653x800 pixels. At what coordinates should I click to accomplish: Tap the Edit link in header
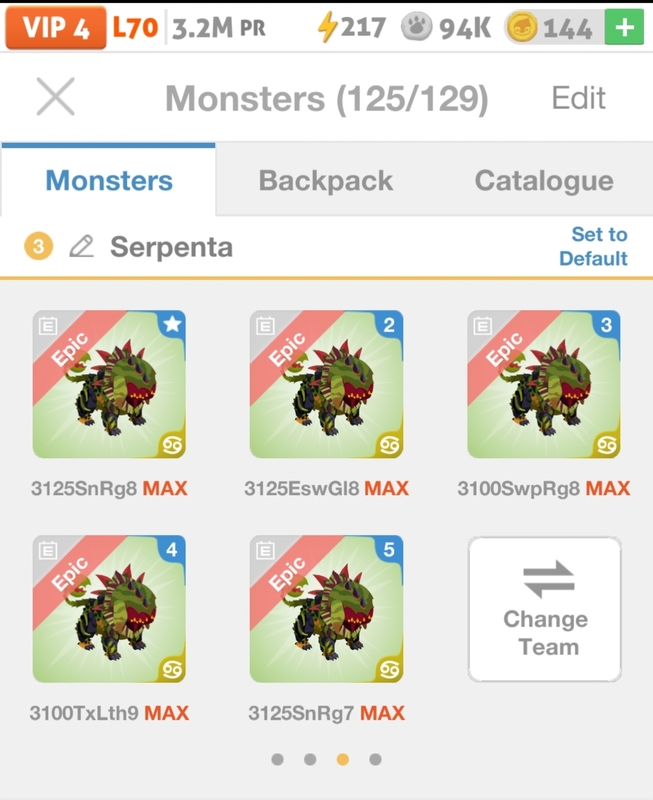click(579, 97)
